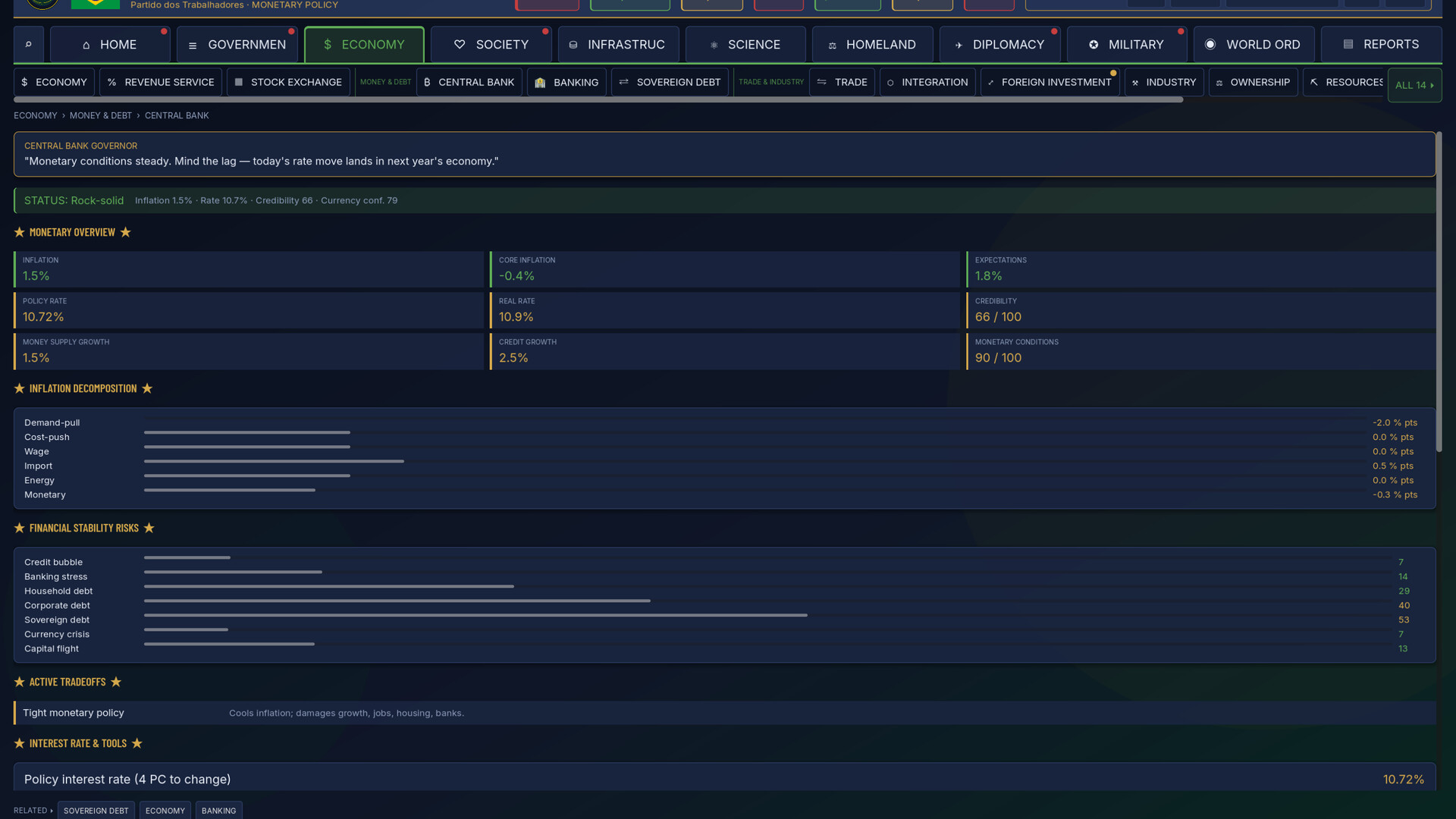Click the HOMELAND tab icon
Viewport: 1456px width, 819px height.
832,45
